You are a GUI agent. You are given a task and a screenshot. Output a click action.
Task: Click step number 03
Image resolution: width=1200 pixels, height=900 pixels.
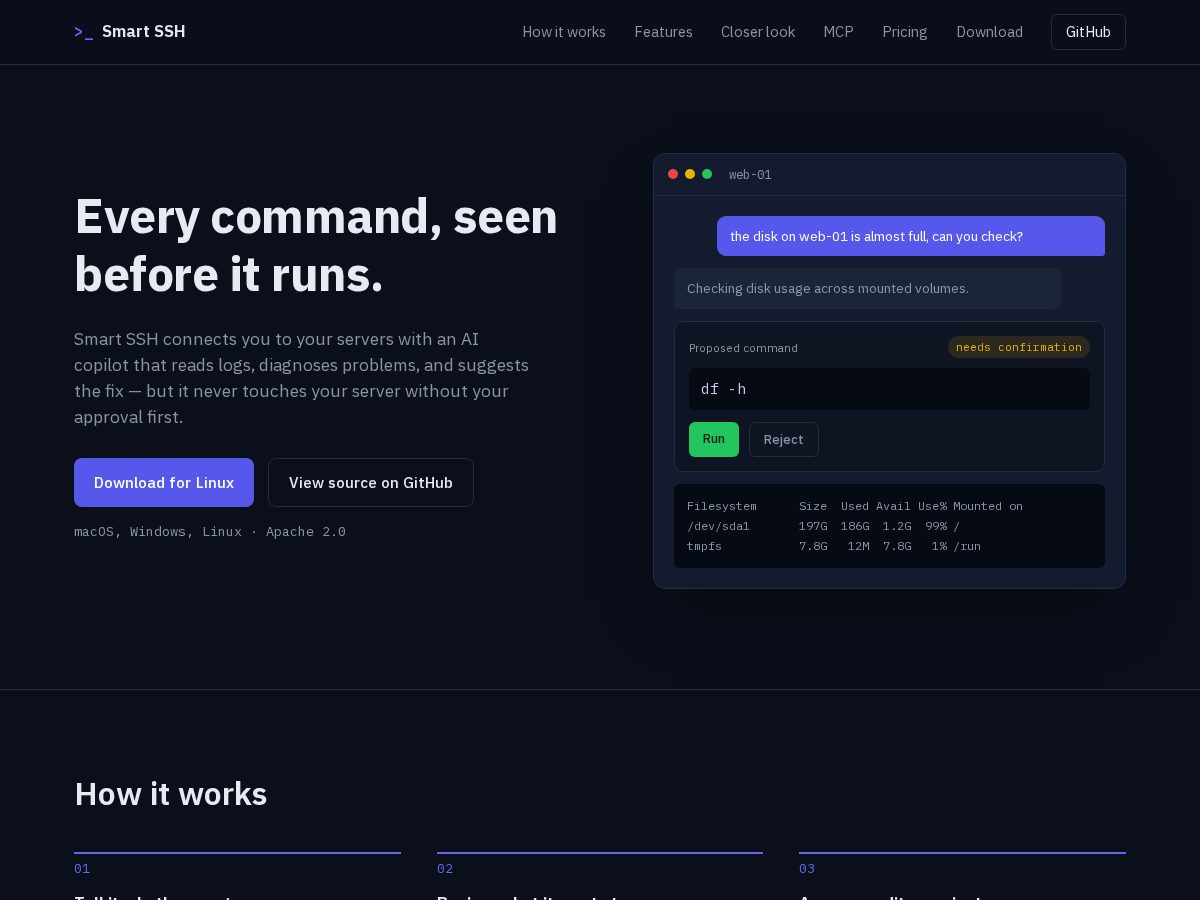(x=807, y=868)
